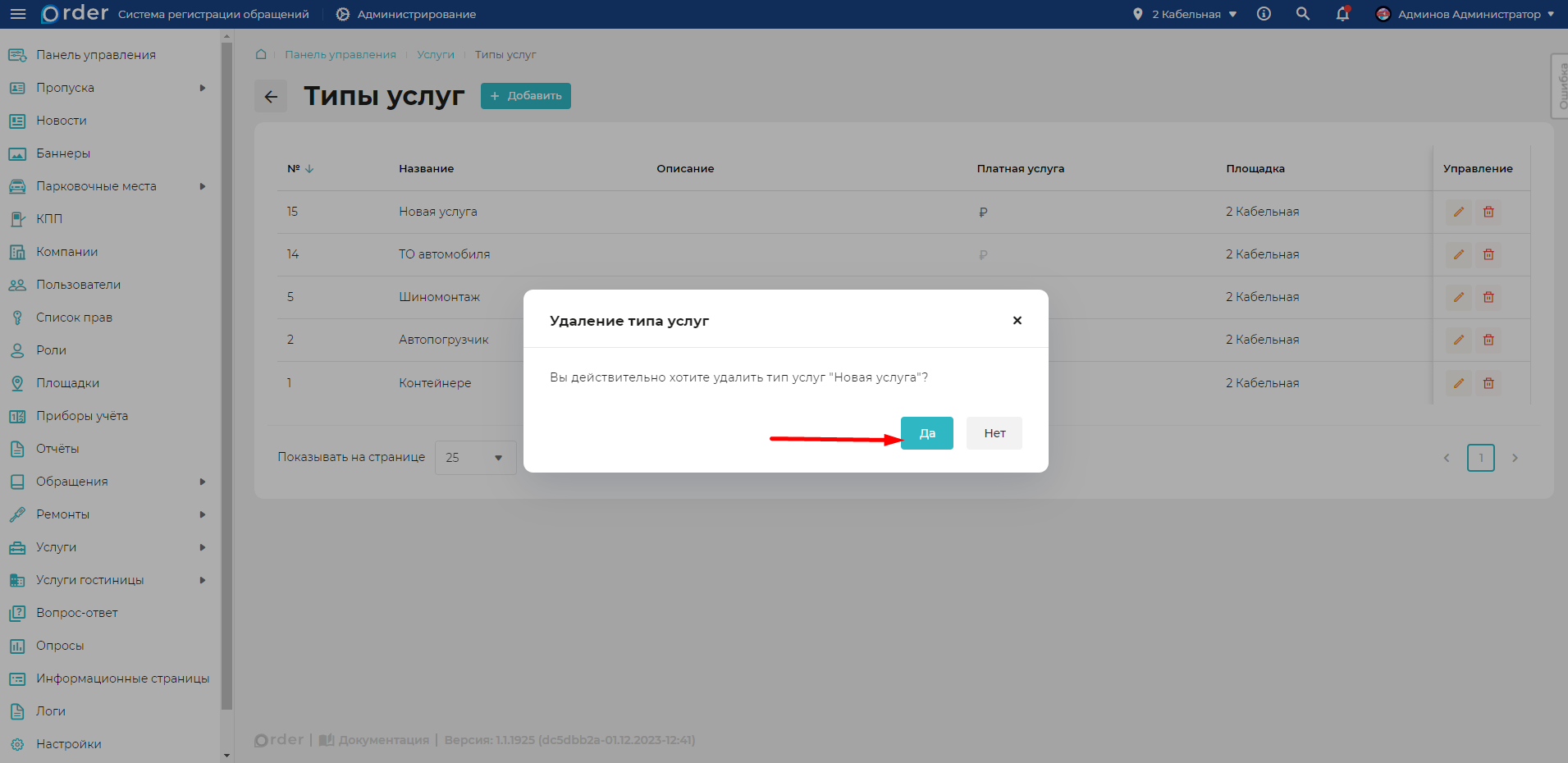
Task: Select Пользователи in the sidebar
Action: [78, 285]
